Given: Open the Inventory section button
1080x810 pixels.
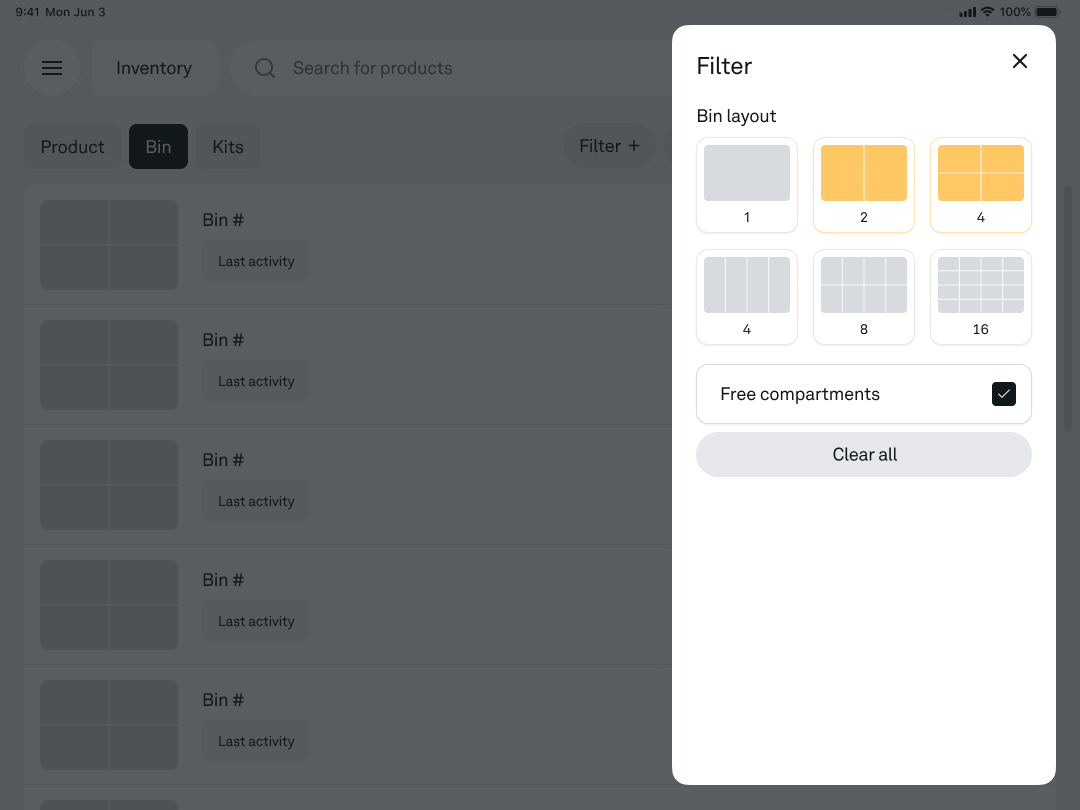Looking at the screenshot, I should [154, 68].
